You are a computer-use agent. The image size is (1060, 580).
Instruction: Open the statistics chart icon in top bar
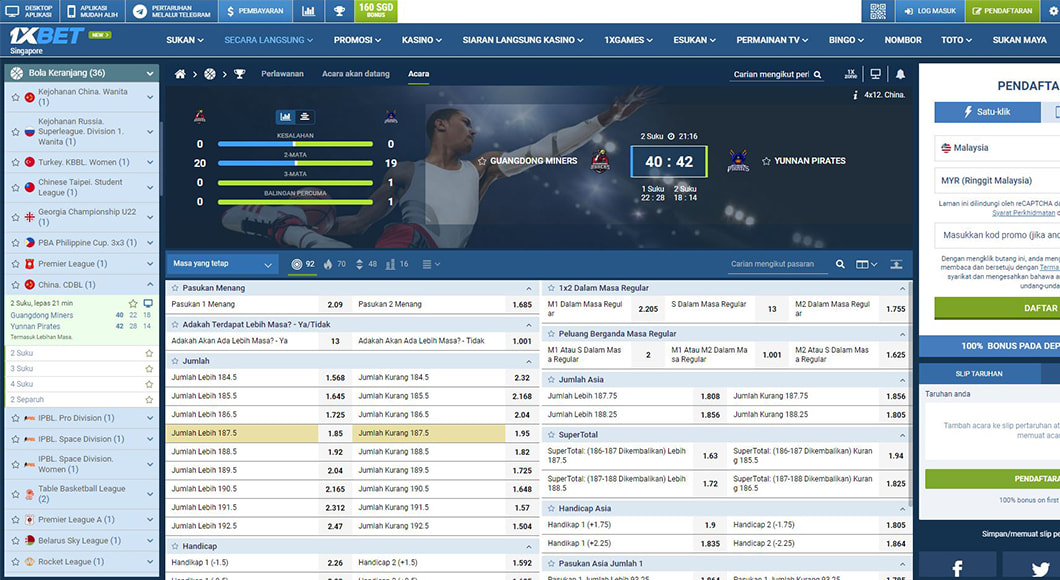coord(308,11)
